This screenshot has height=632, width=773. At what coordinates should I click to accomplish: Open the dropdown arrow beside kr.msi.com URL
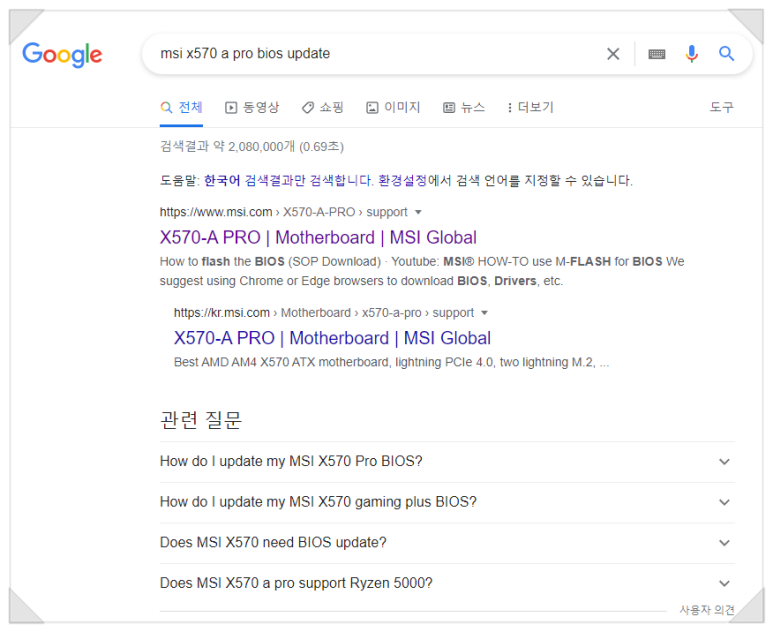[x=485, y=313]
